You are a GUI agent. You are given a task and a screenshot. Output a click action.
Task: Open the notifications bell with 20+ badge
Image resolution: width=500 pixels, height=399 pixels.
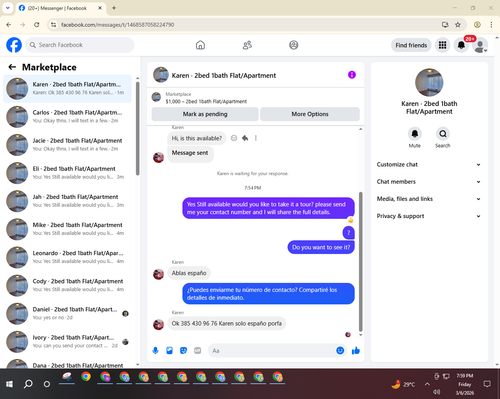[461, 45]
